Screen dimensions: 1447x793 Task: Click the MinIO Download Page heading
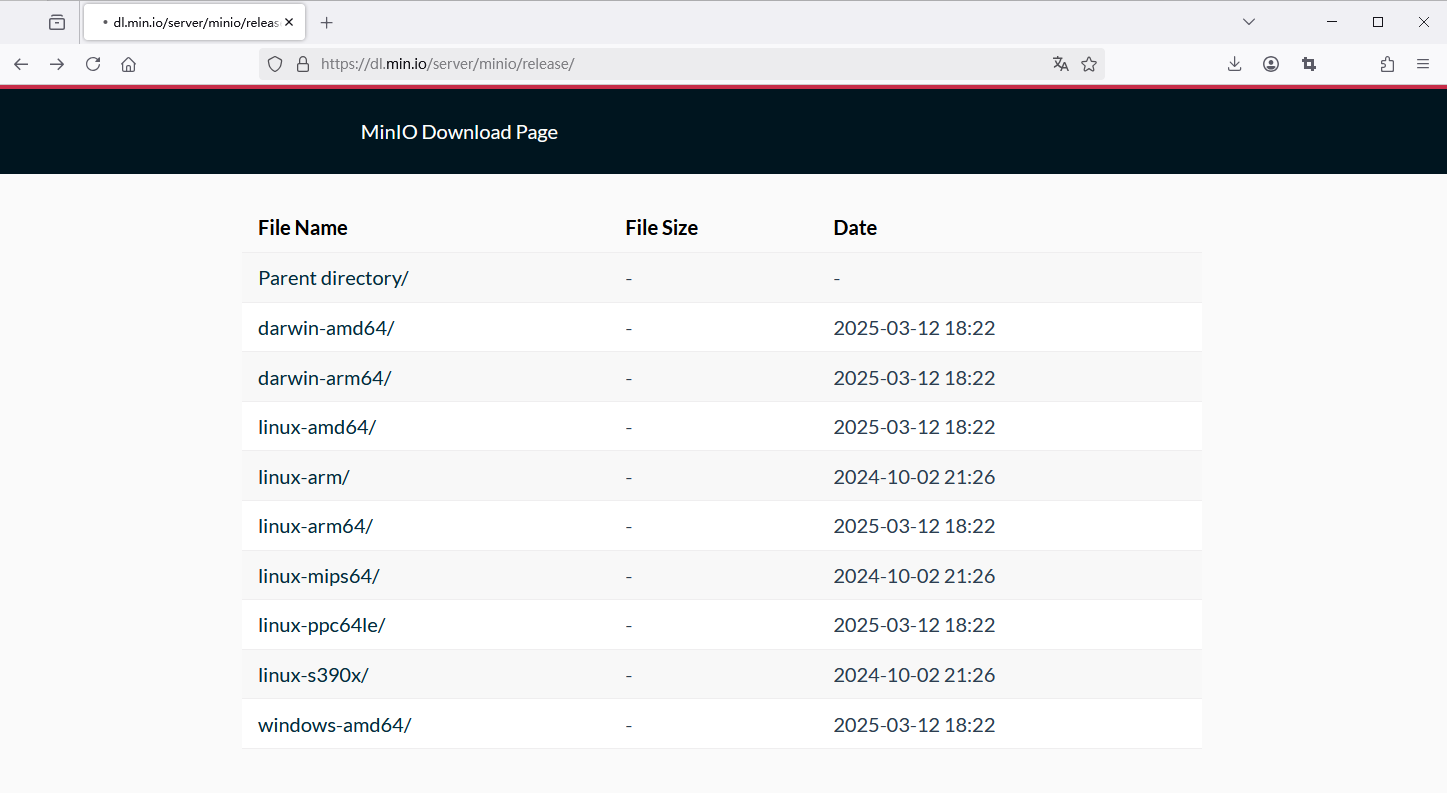point(459,132)
